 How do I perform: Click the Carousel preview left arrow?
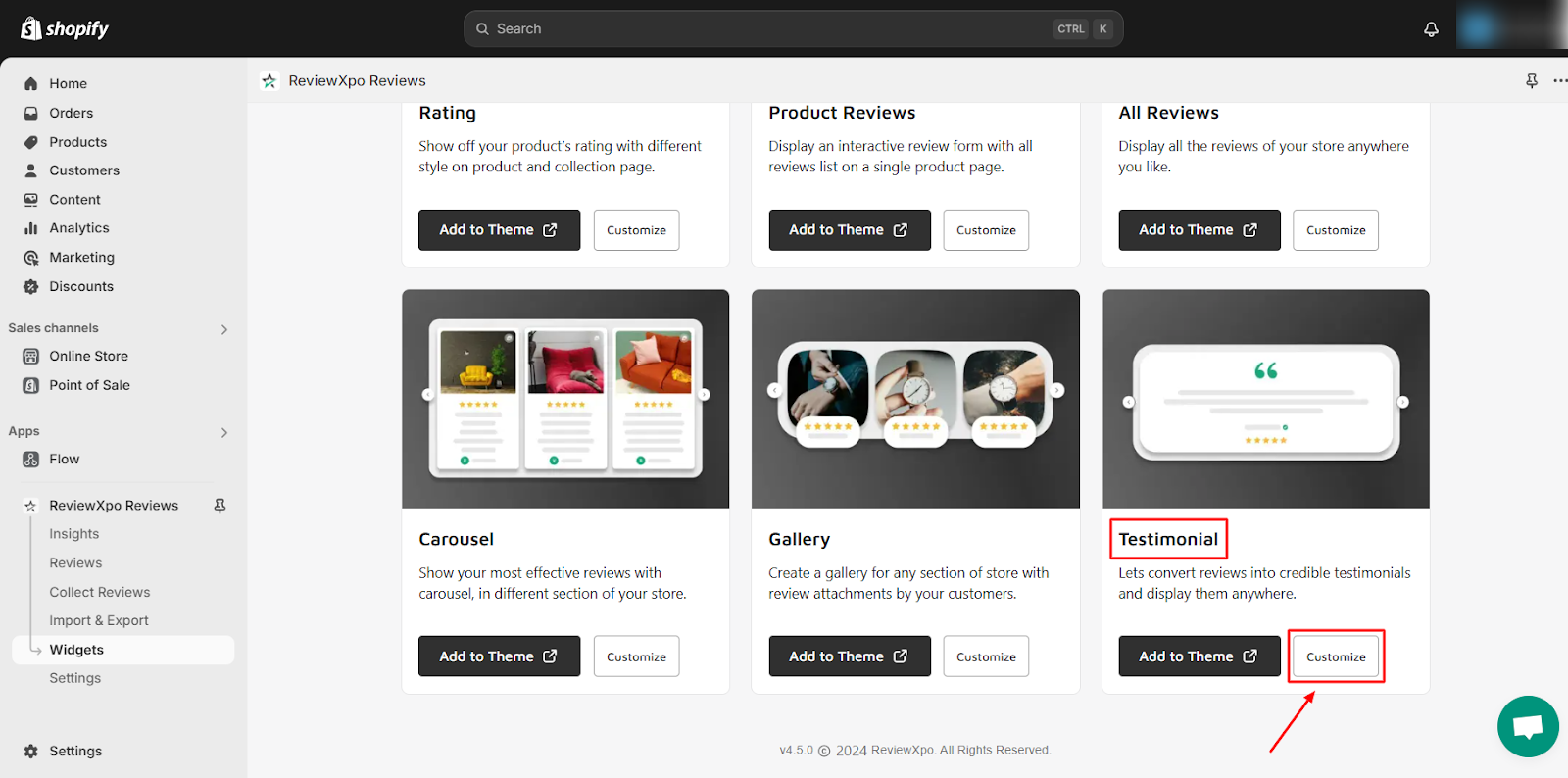(x=427, y=395)
